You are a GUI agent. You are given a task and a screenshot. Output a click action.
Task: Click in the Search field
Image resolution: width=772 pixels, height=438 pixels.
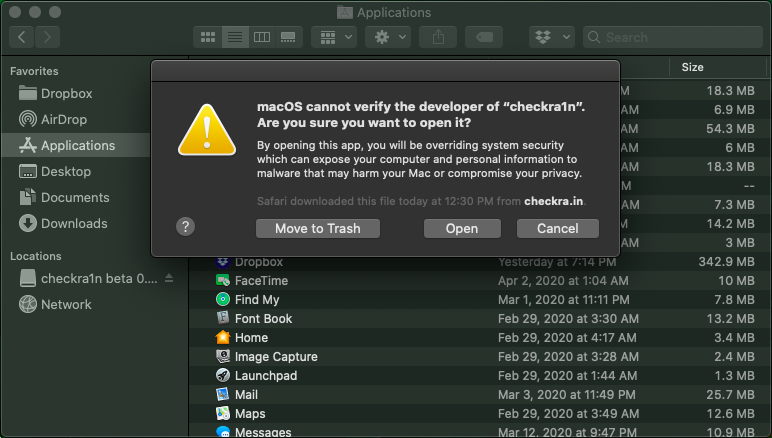675,37
